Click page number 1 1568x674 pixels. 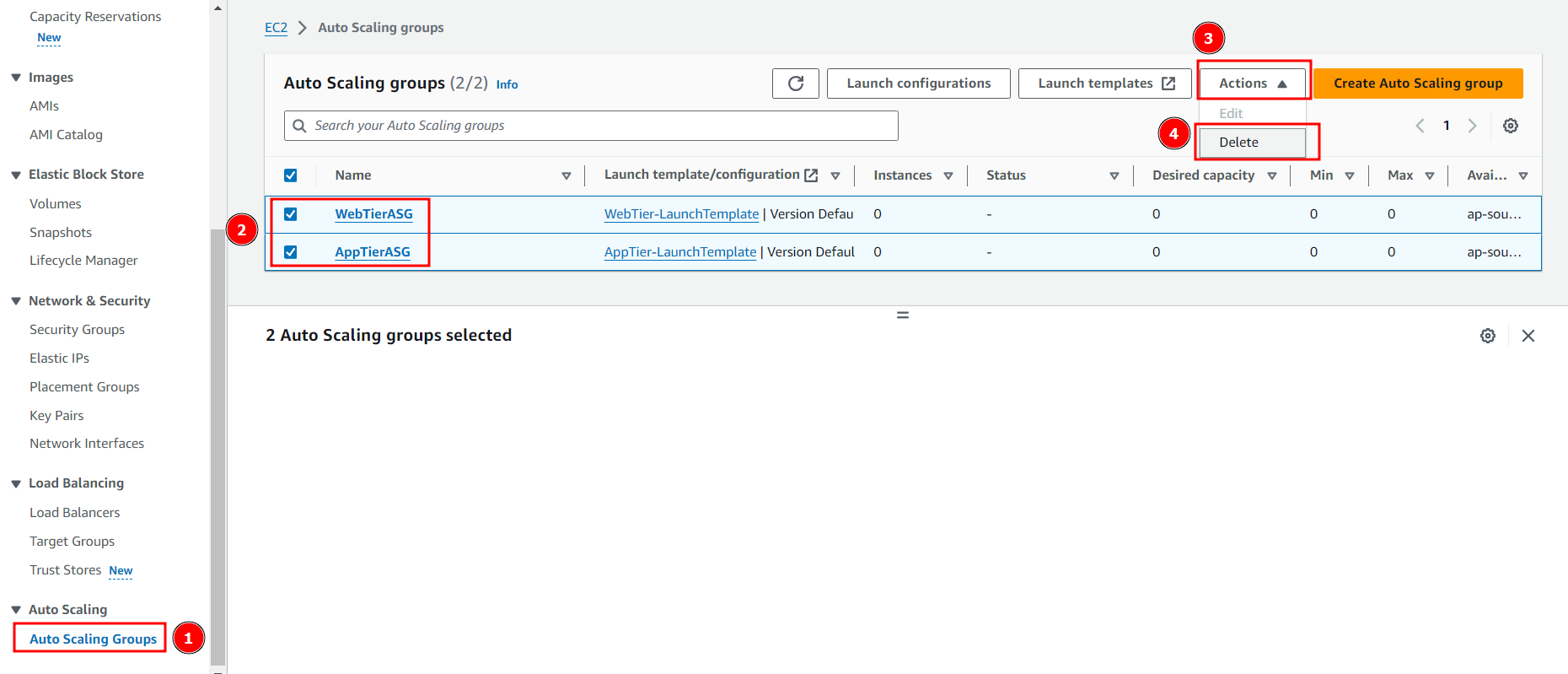point(1447,126)
